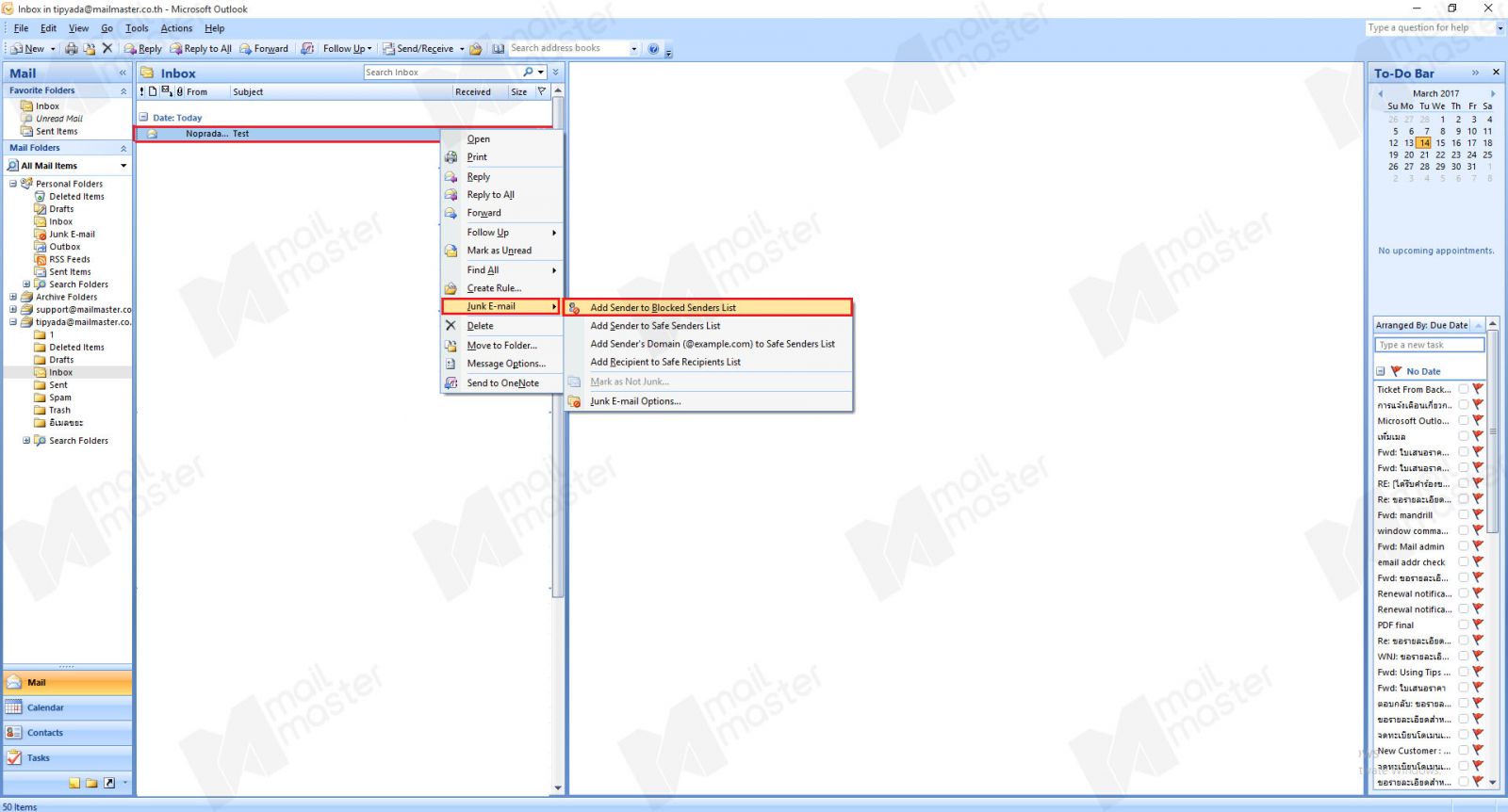Screen dimensions: 1508x812
Task: Choose Add Sender to Blocked Senders List
Action: [x=708, y=307]
